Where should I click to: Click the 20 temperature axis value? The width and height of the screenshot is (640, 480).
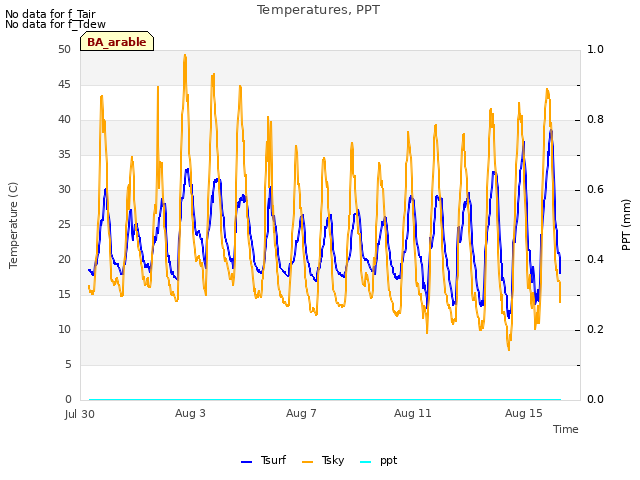pyautogui.click(x=64, y=260)
